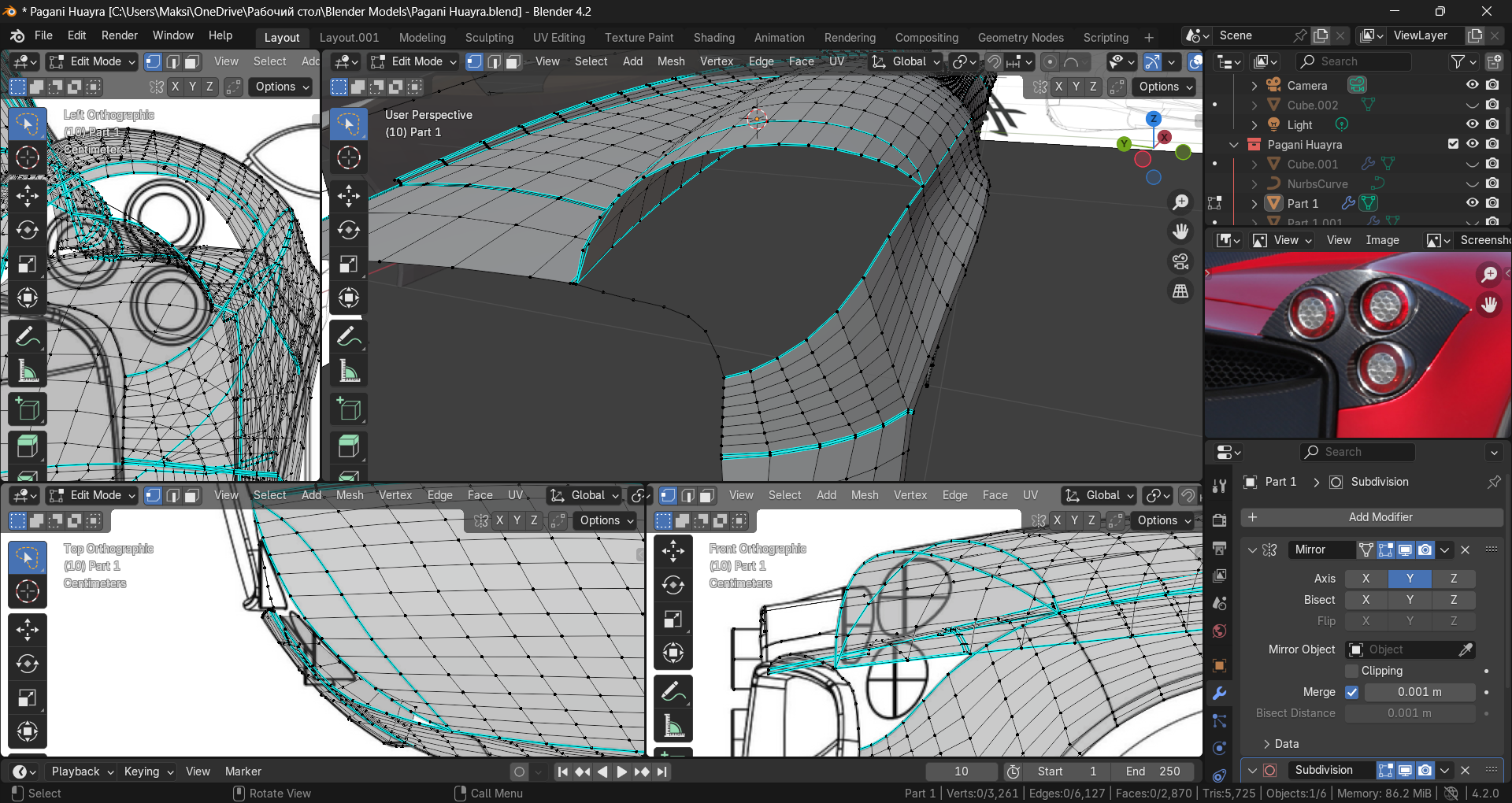1512x803 pixels.
Task: Pin the Properties editor context
Action: click(x=1494, y=482)
